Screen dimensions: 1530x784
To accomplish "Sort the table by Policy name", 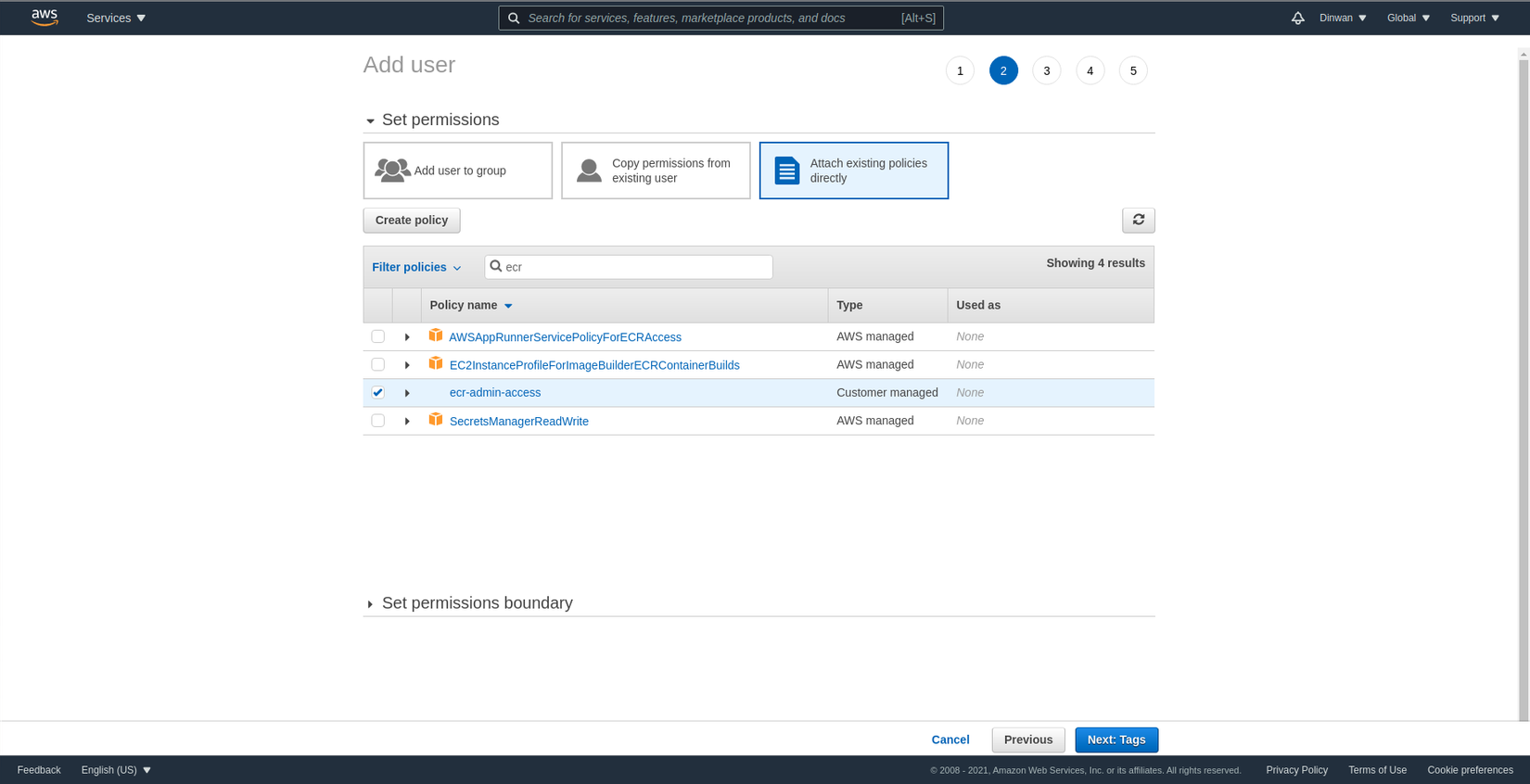I will click(471, 305).
